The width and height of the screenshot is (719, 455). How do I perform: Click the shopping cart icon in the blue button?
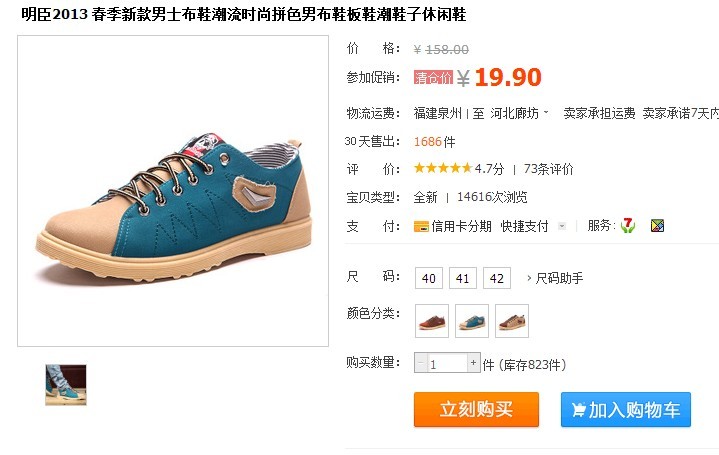(x=578, y=410)
